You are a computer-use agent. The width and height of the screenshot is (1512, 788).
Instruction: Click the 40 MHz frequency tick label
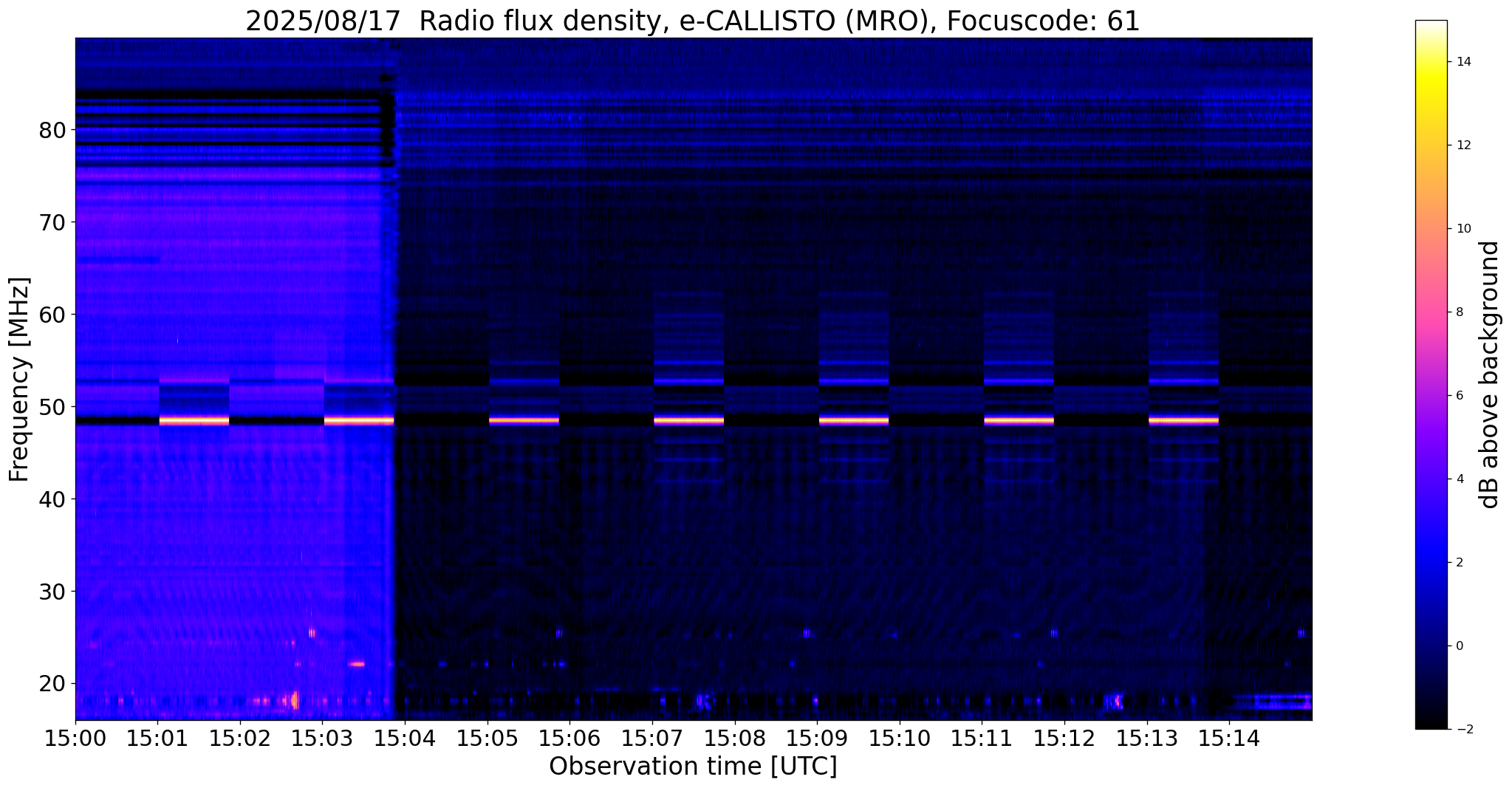[x=52, y=499]
